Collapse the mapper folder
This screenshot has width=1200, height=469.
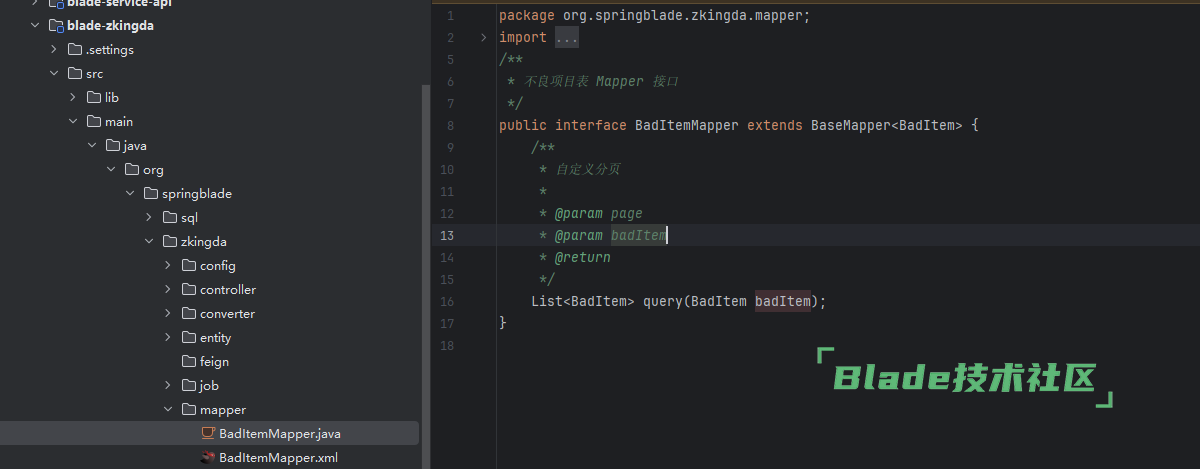168,410
